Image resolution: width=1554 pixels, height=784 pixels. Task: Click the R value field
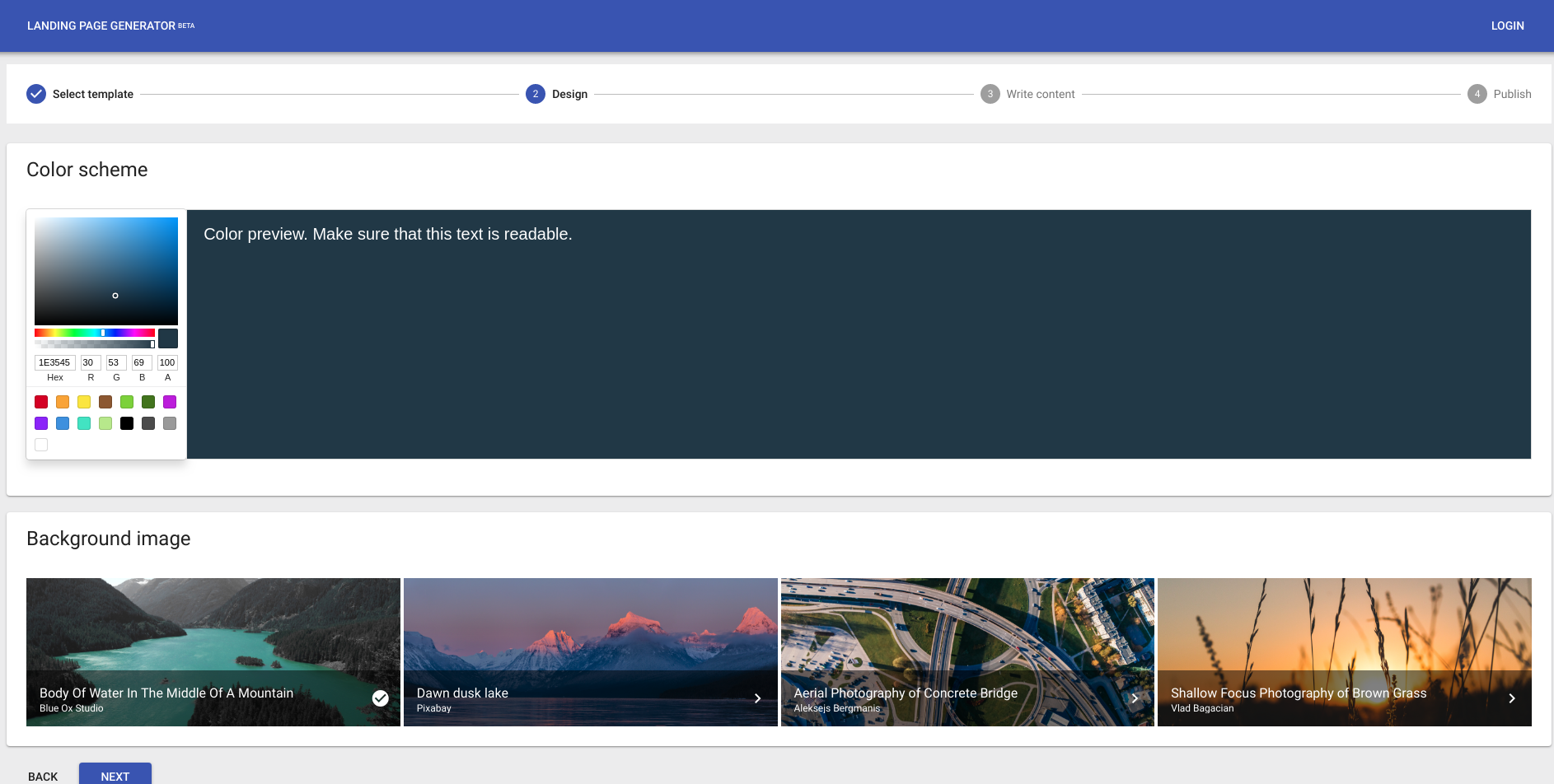click(x=91, y=362)
